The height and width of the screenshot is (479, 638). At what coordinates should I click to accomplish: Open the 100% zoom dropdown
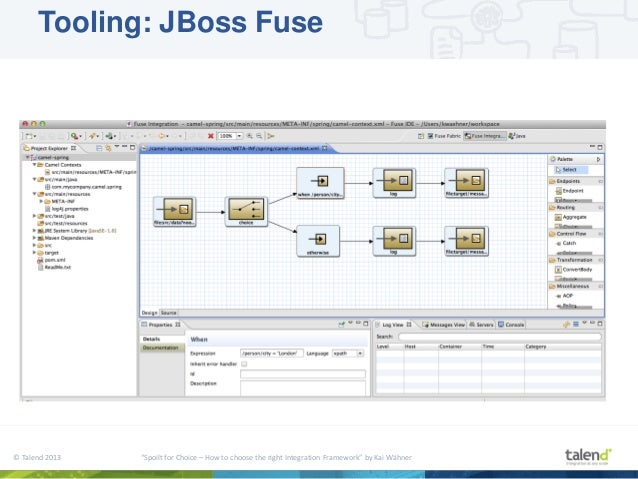click(x=240, y=136)
